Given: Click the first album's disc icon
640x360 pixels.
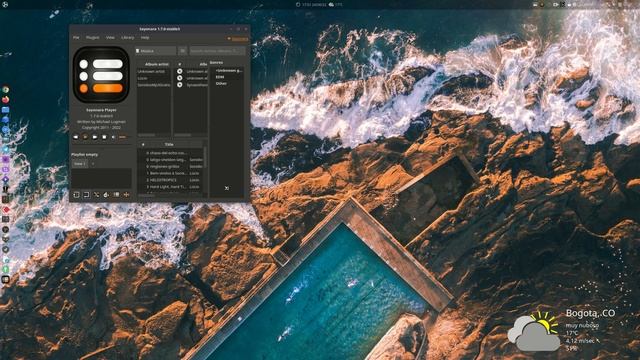Looking at the screenshot, I should tap(180, 71).
